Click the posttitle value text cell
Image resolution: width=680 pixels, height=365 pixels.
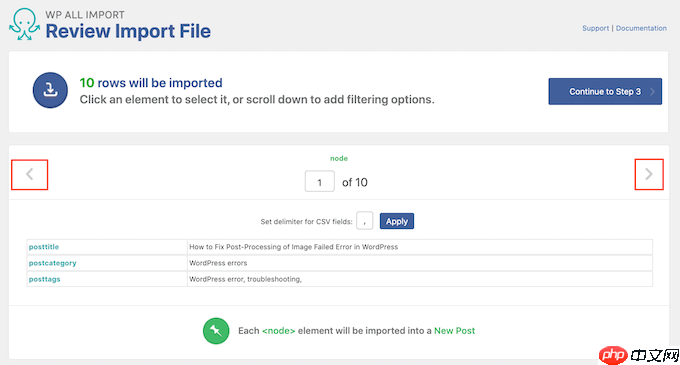click(x=420, y=247)
